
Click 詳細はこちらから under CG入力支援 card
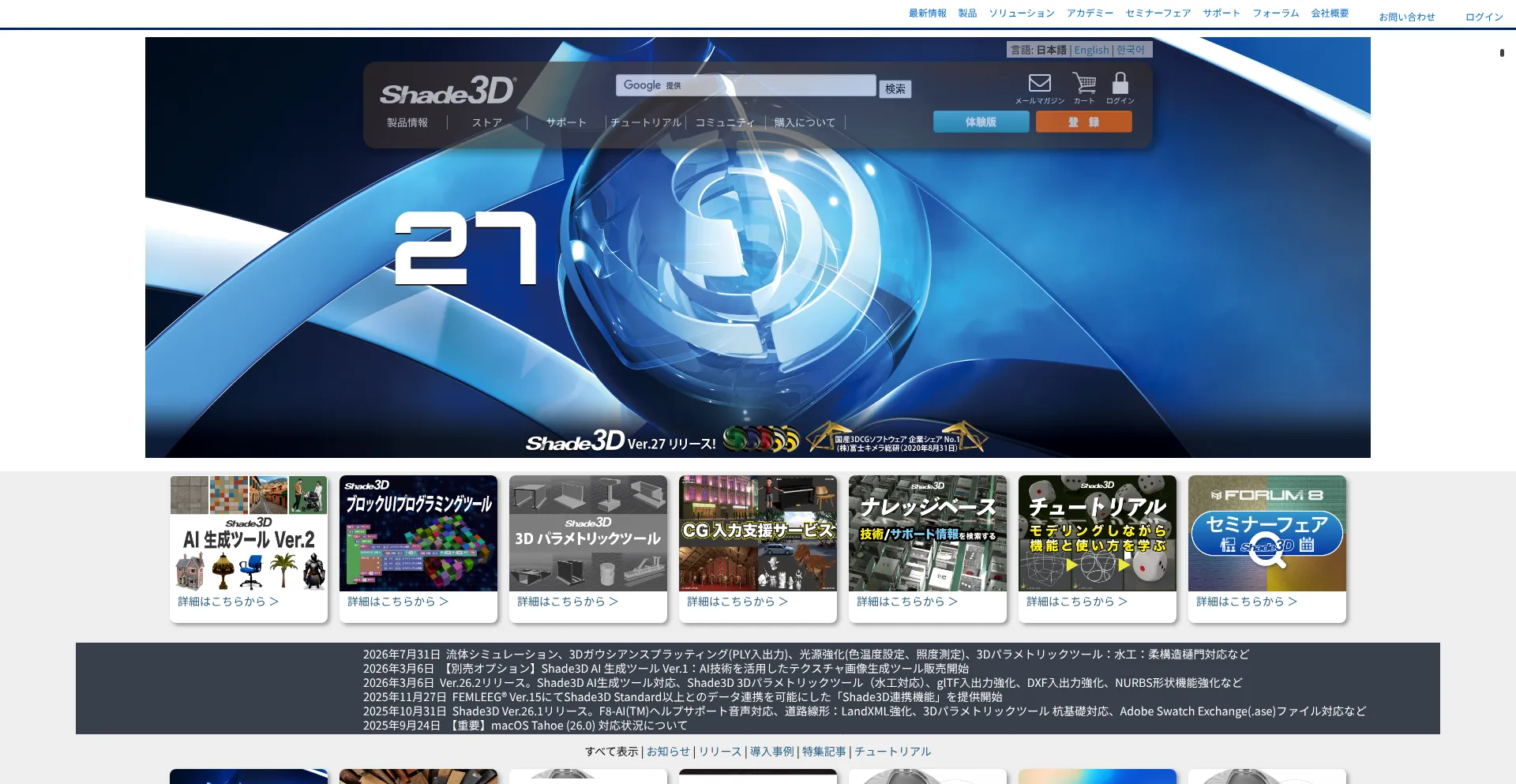pyautogui.click(x=737, y=602)
